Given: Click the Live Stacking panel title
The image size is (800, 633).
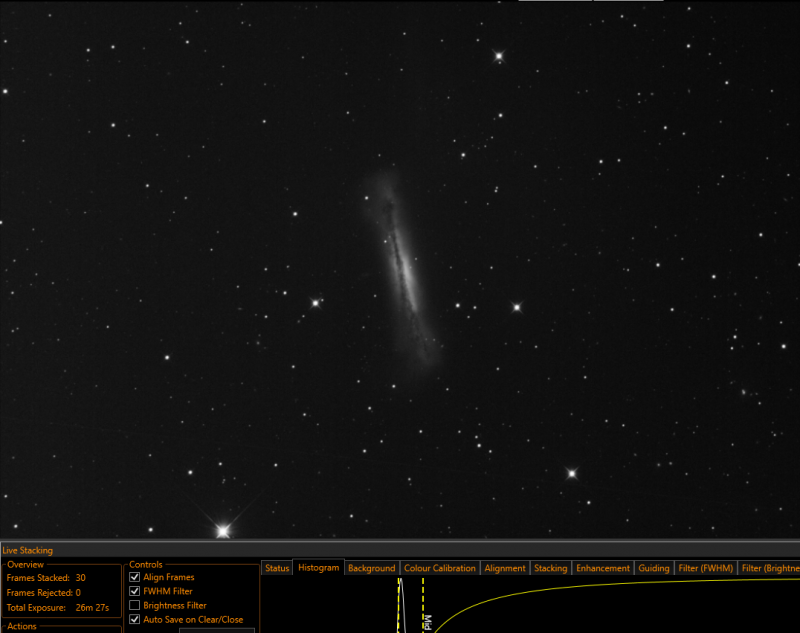Looking at the screenshot, I should pyautogui.click(x=28, y=550).
